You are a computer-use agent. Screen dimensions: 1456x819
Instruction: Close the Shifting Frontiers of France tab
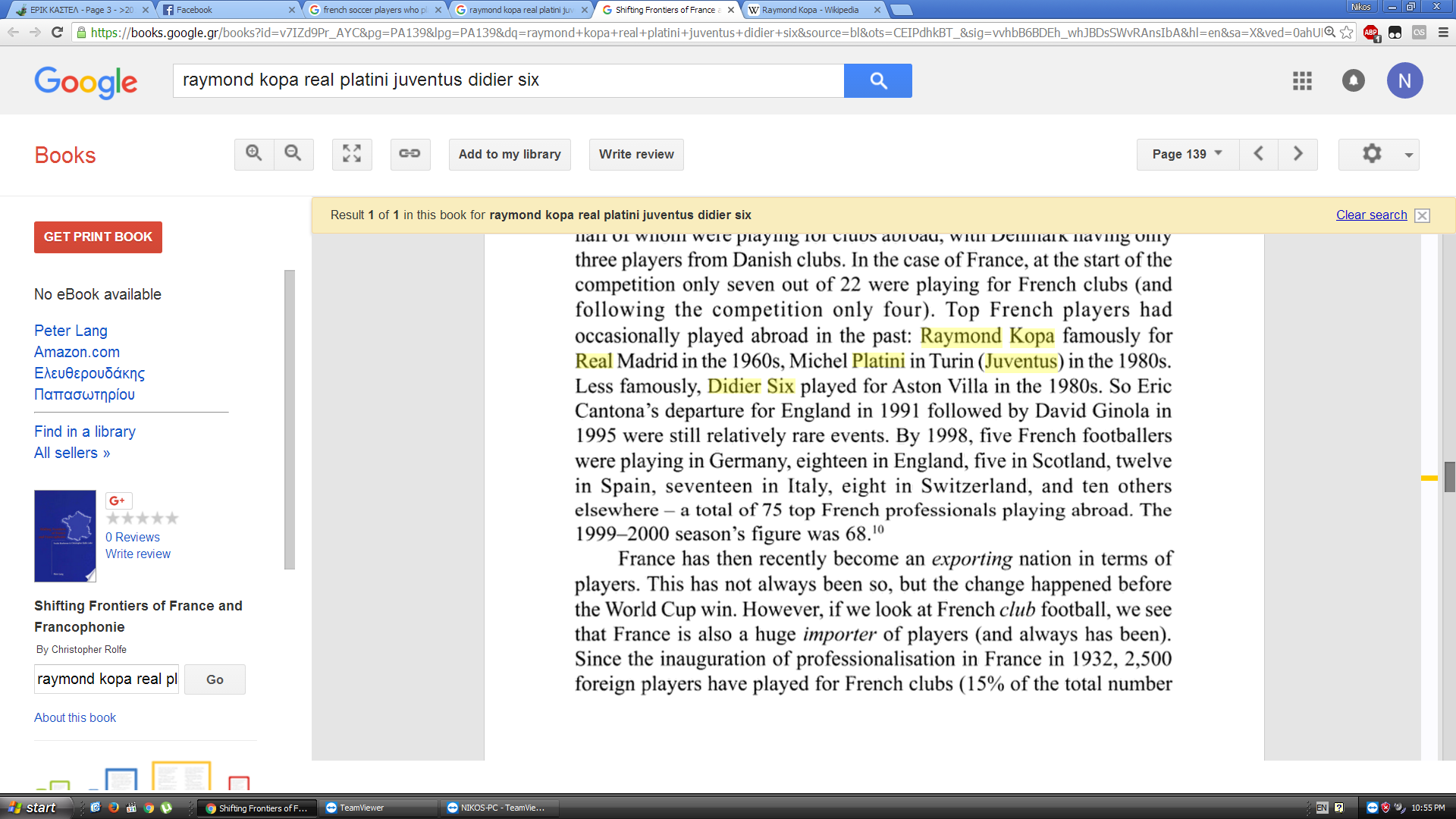731,10
